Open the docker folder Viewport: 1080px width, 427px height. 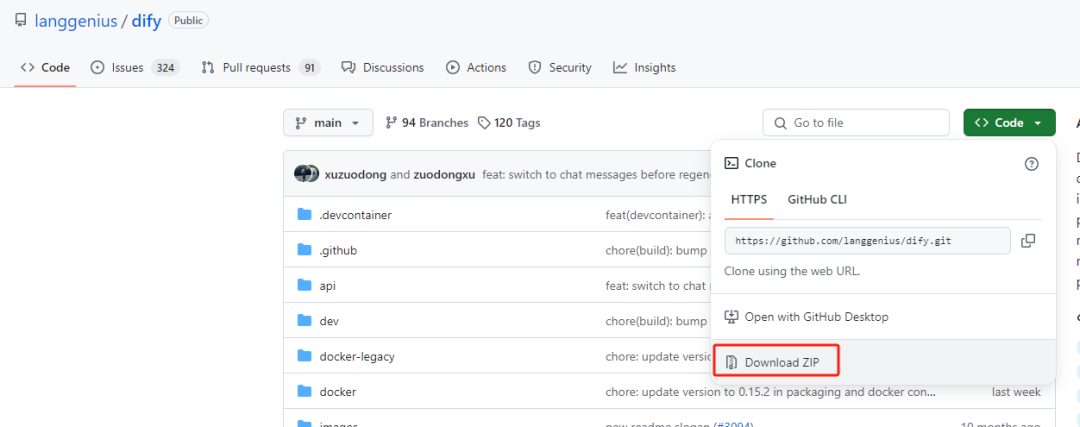[338, 392]
